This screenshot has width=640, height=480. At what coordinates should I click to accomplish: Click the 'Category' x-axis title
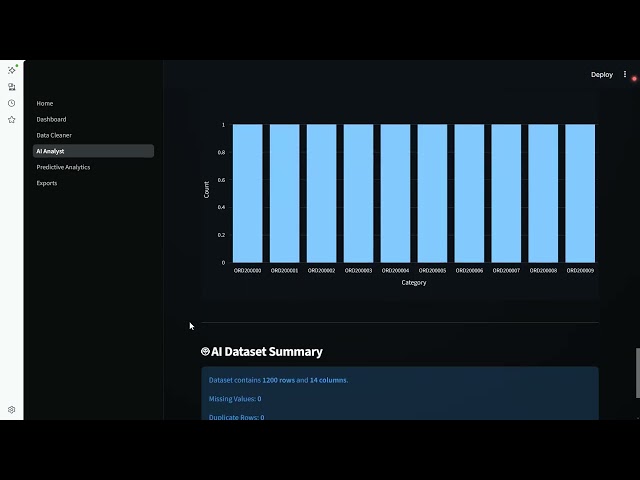(413, 282)
